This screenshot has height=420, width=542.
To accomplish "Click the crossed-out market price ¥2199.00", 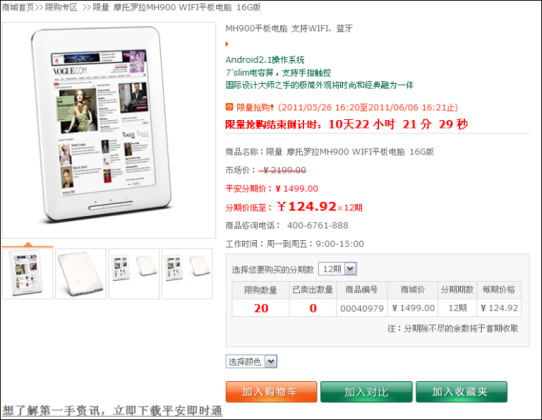I will click(x=282, y=170).
